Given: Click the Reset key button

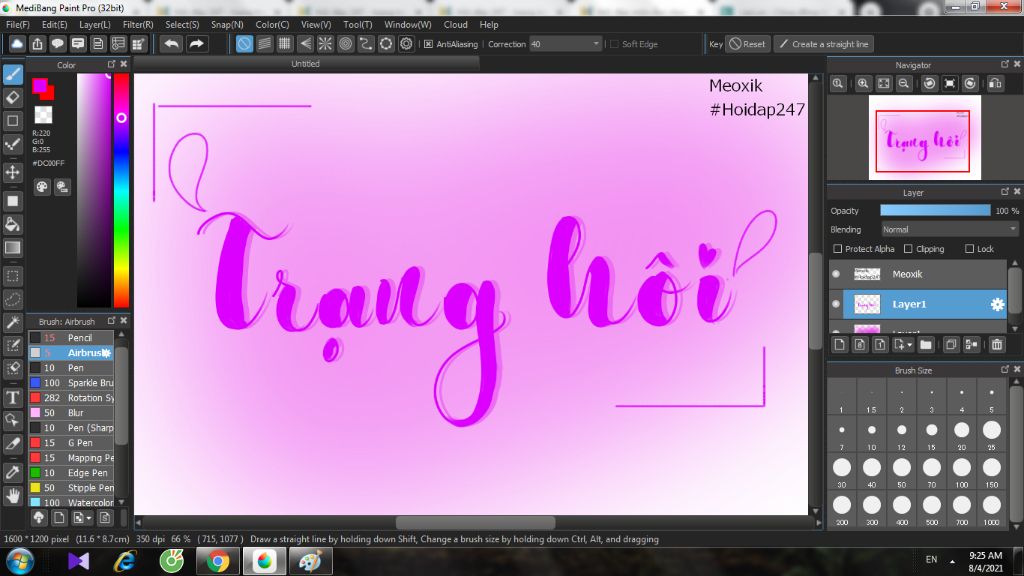Looking at the screenshot, I should tap(747, 44).
